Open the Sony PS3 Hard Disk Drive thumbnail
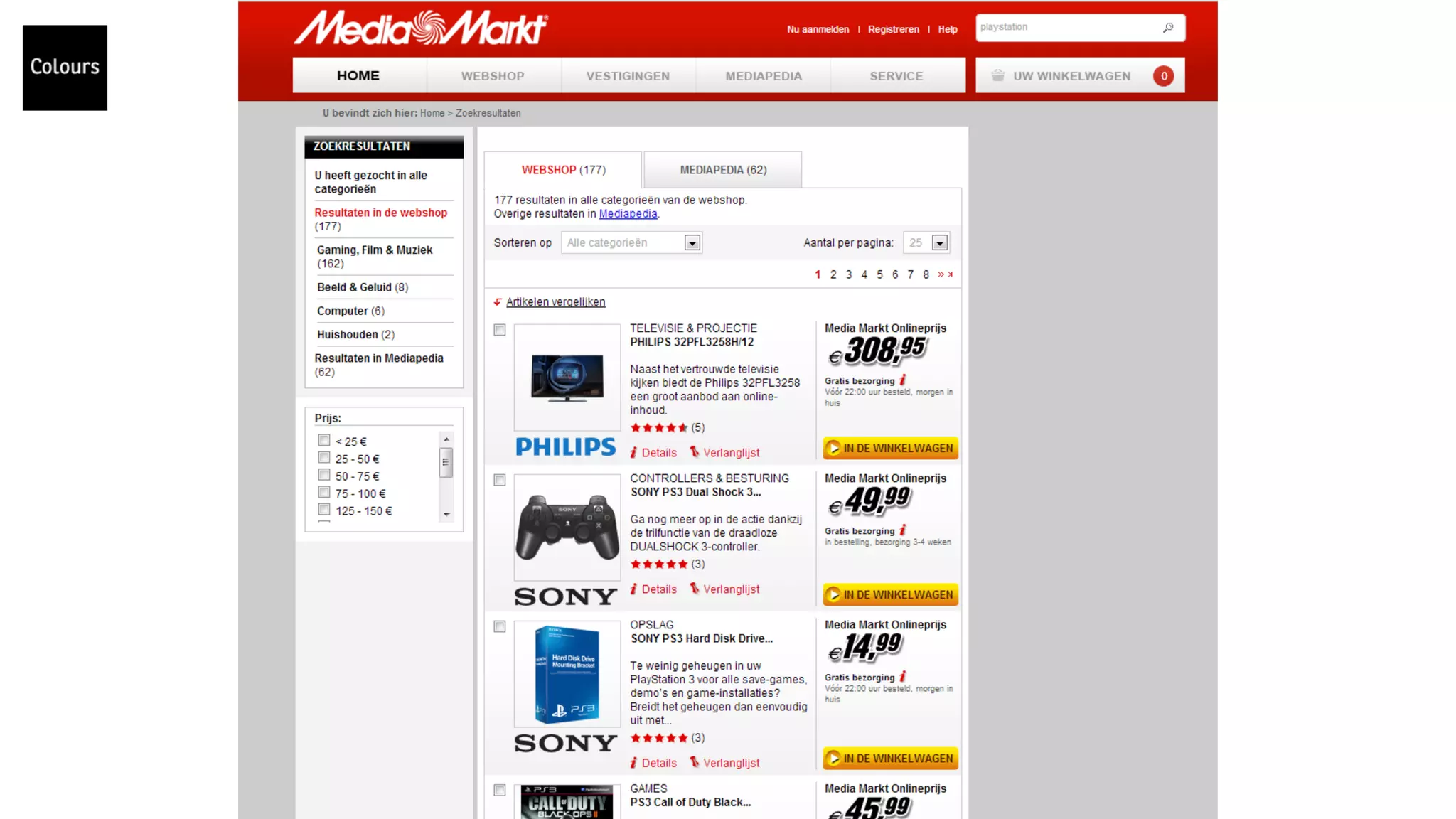The width and height of the screenshot is (1456, 819). pos(567,673)
